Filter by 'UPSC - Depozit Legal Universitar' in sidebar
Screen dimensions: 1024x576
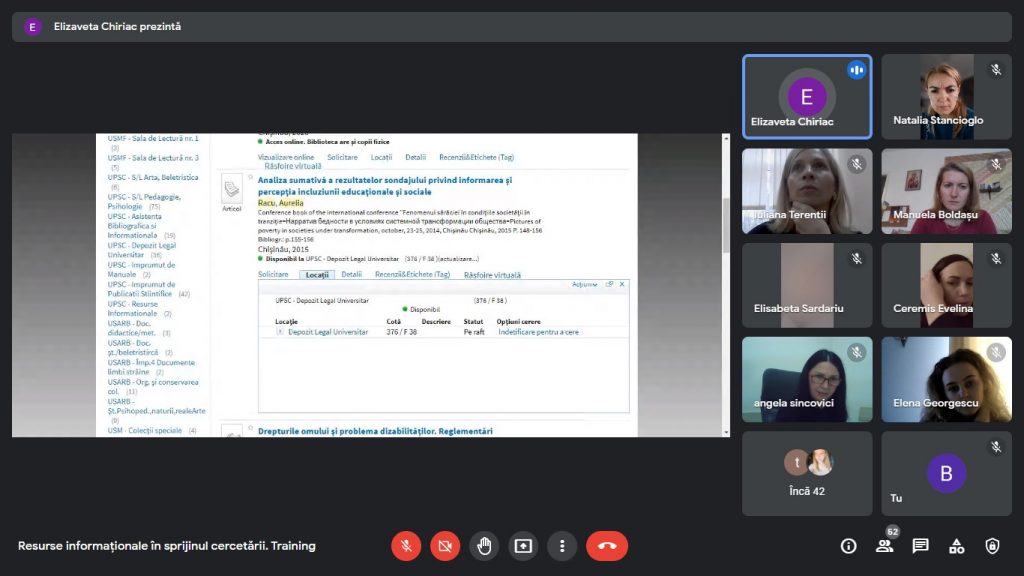tap(142, 250)
